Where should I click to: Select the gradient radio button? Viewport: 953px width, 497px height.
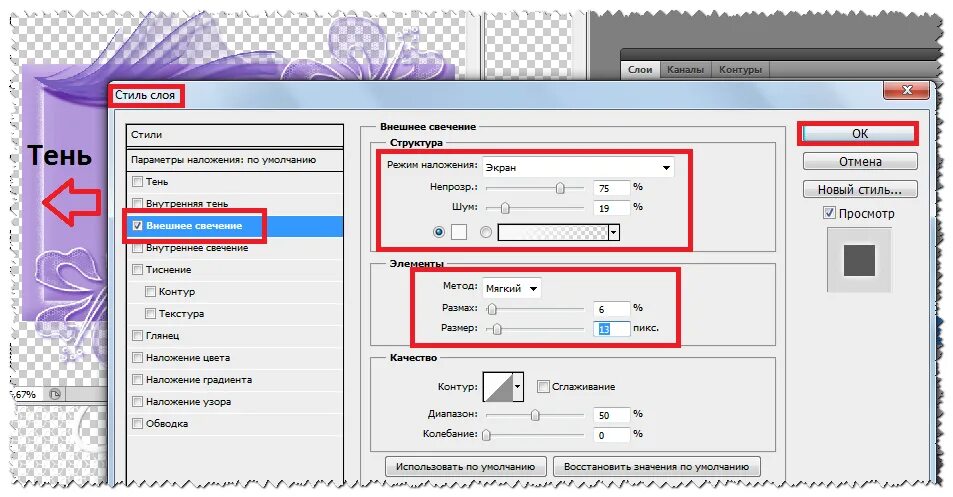[486, 232]
